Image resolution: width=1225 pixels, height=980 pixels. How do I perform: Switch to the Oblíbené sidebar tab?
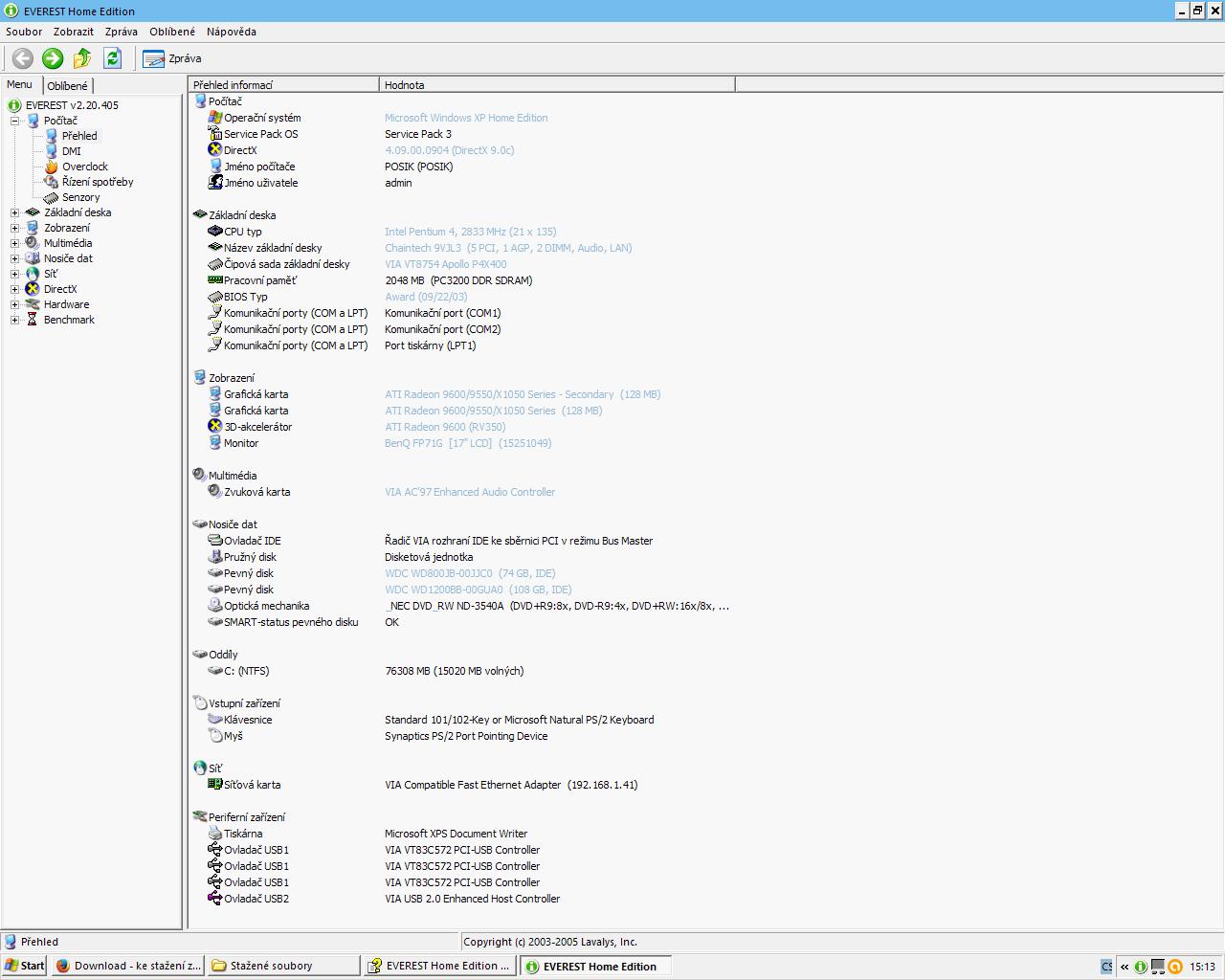(67, 86)
